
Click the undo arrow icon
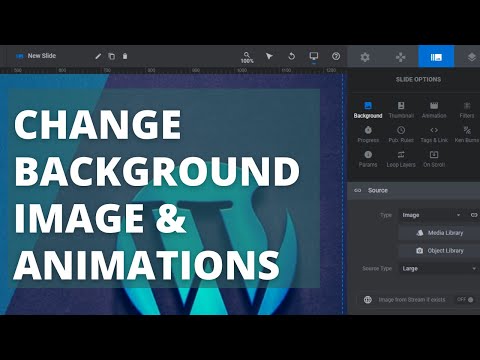291,56
